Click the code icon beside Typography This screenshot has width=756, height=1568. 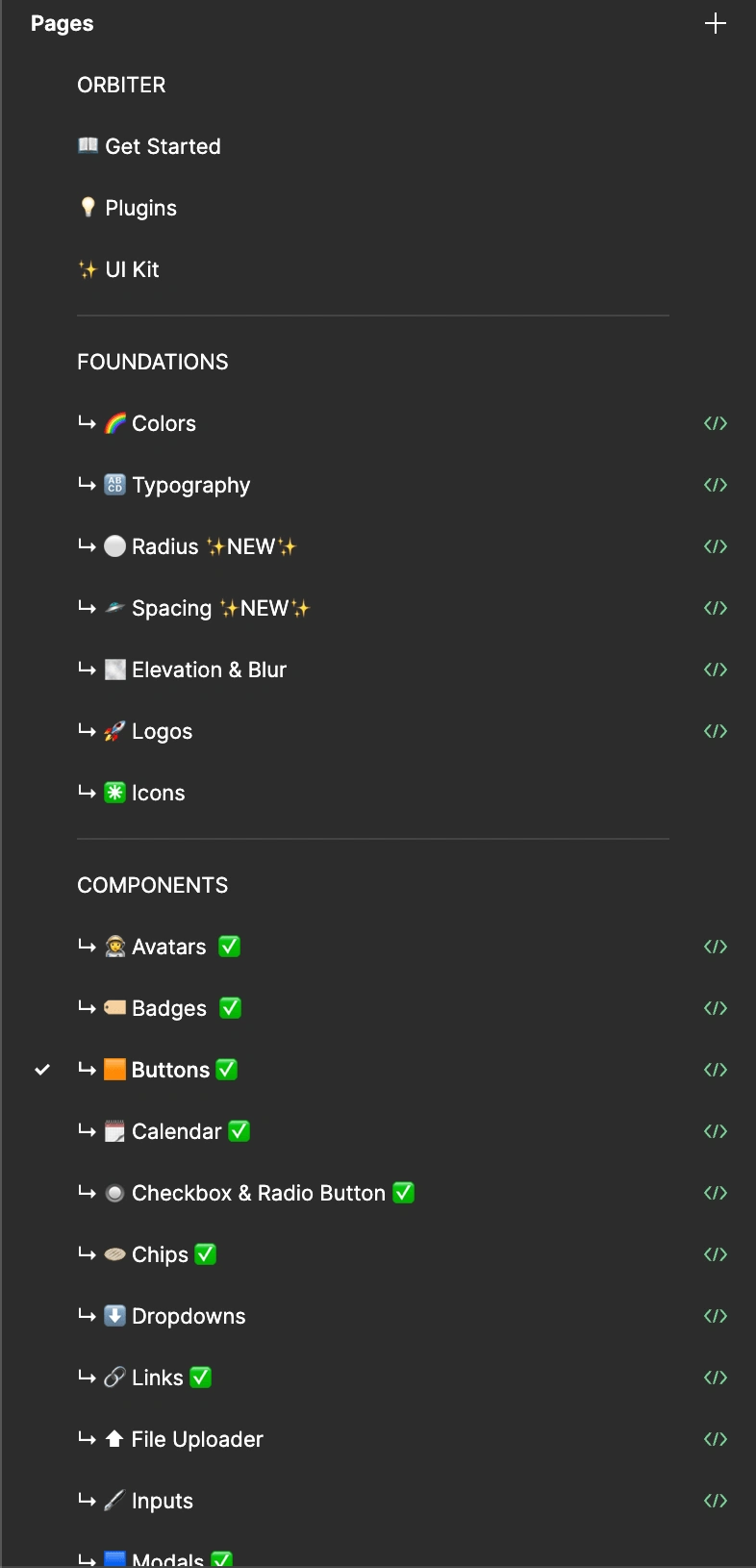click(715, 485)
